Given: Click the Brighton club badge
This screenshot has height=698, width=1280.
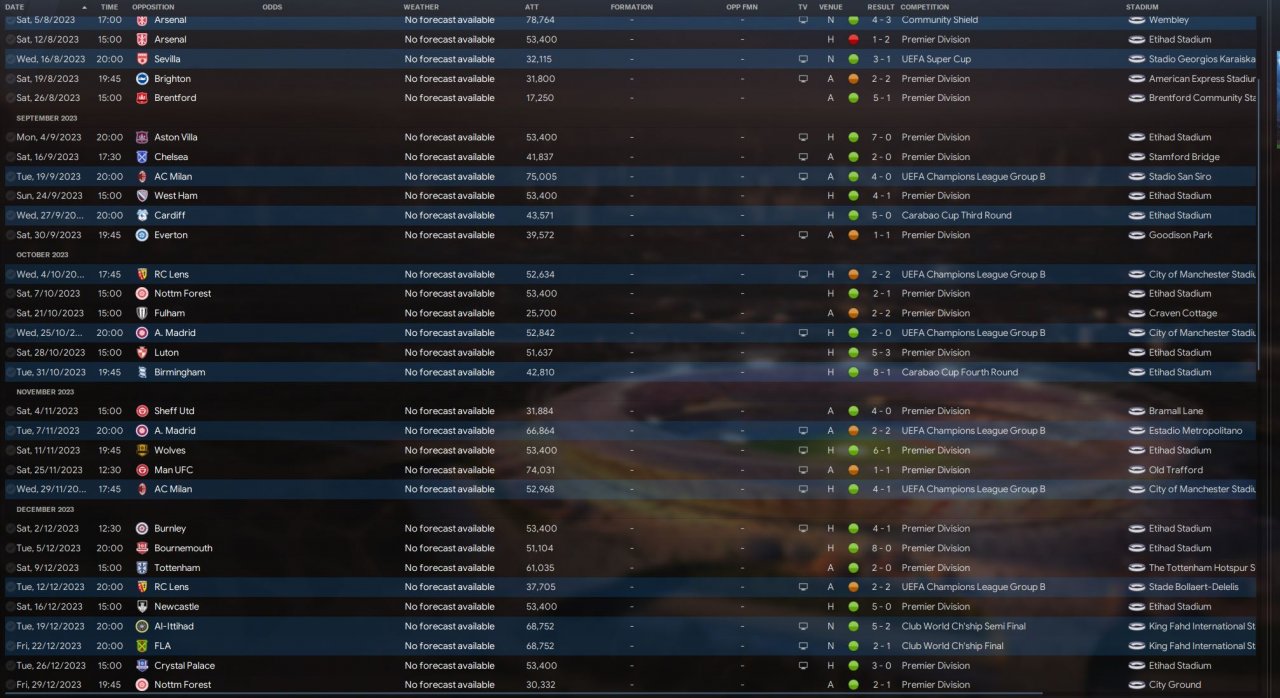Looking at the screenshot, I should (x=142, y=79).
